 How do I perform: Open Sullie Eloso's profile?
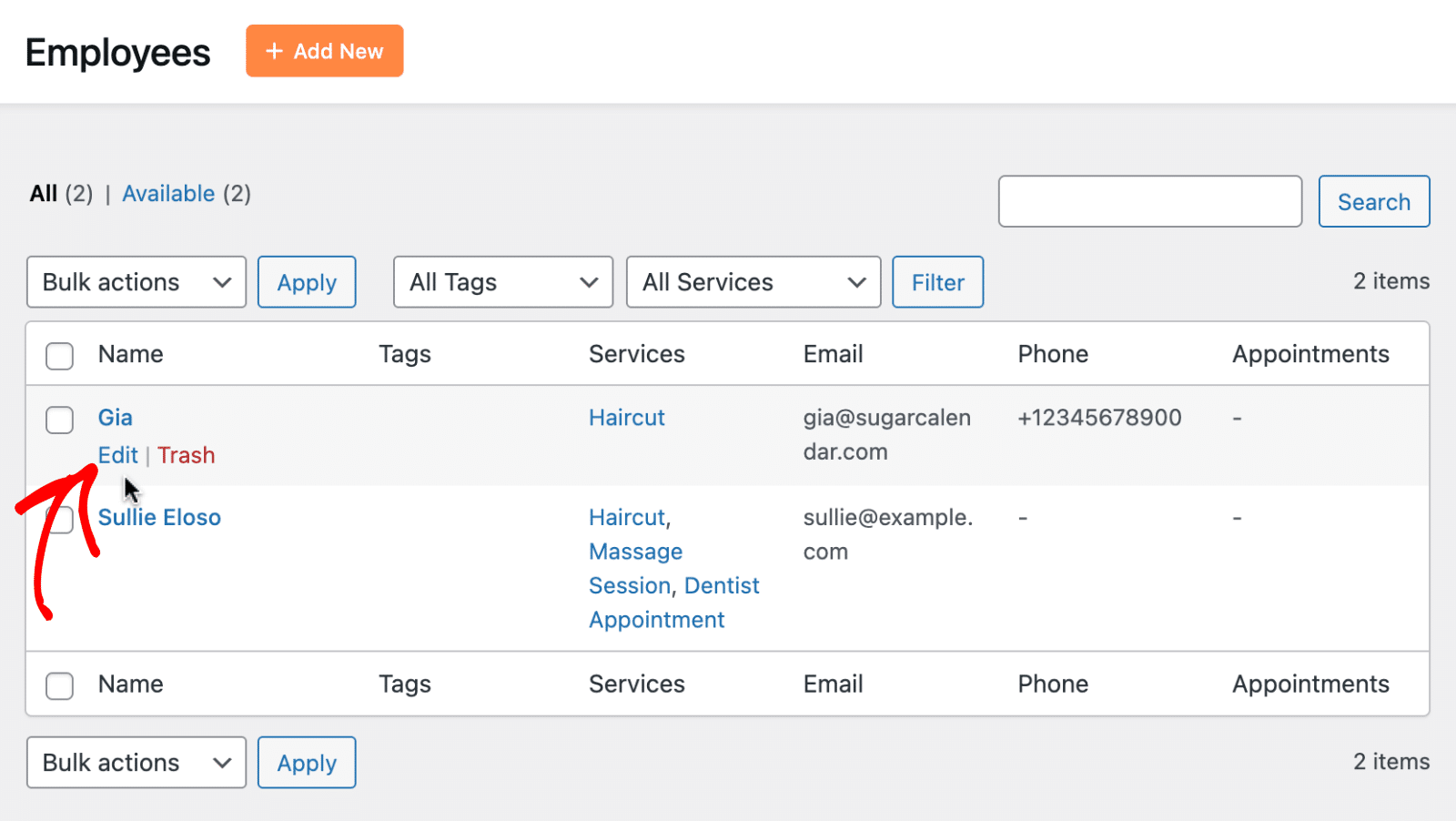[x=159, y=517]
